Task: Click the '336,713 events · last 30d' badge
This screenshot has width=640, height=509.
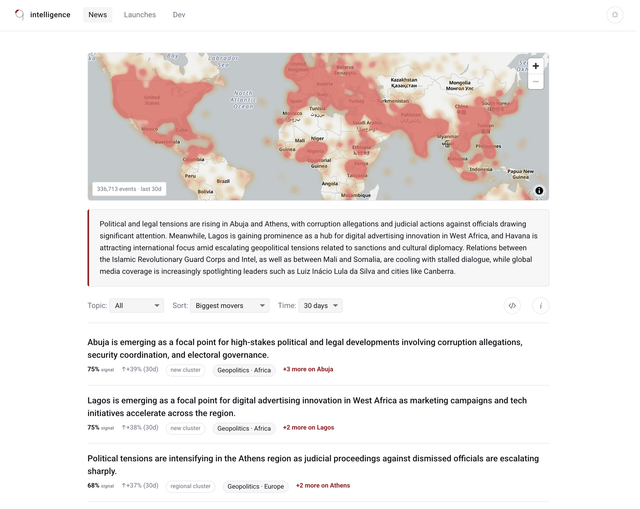Action: tap(129, 189)
